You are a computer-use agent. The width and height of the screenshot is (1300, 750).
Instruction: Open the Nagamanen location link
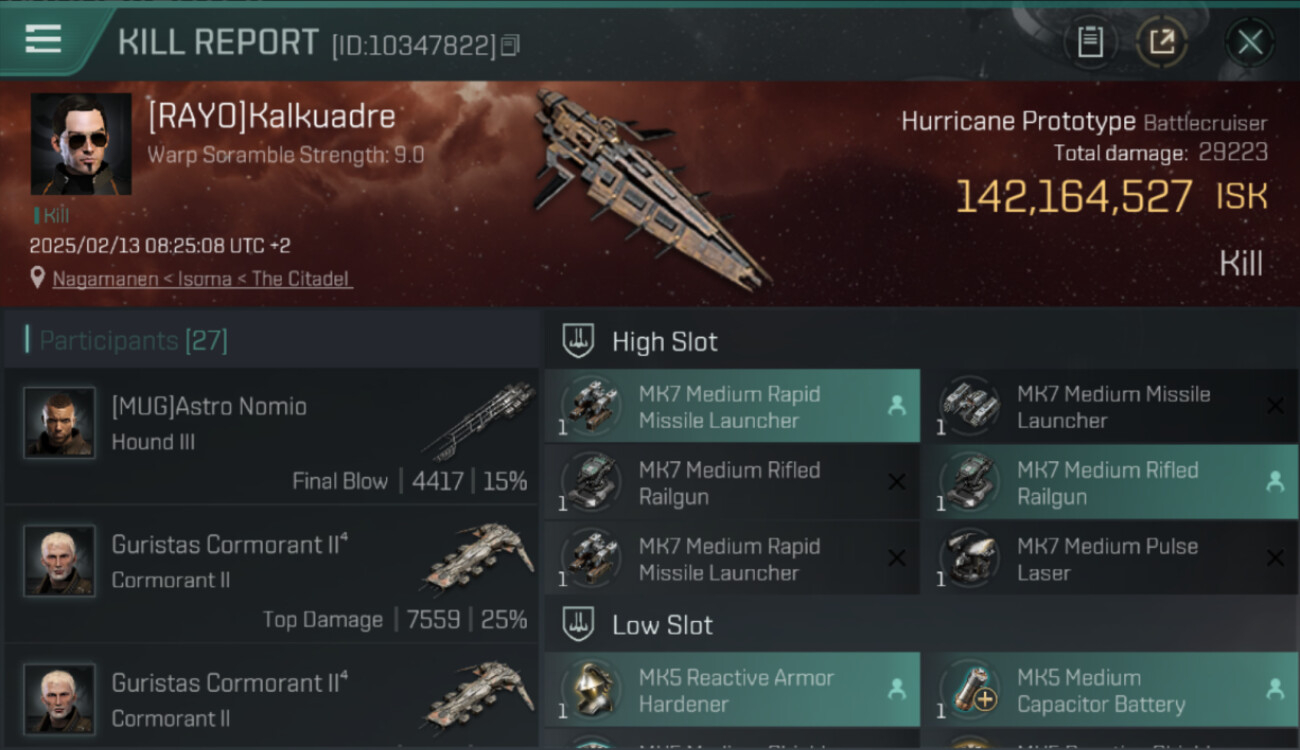coord(202,279)
